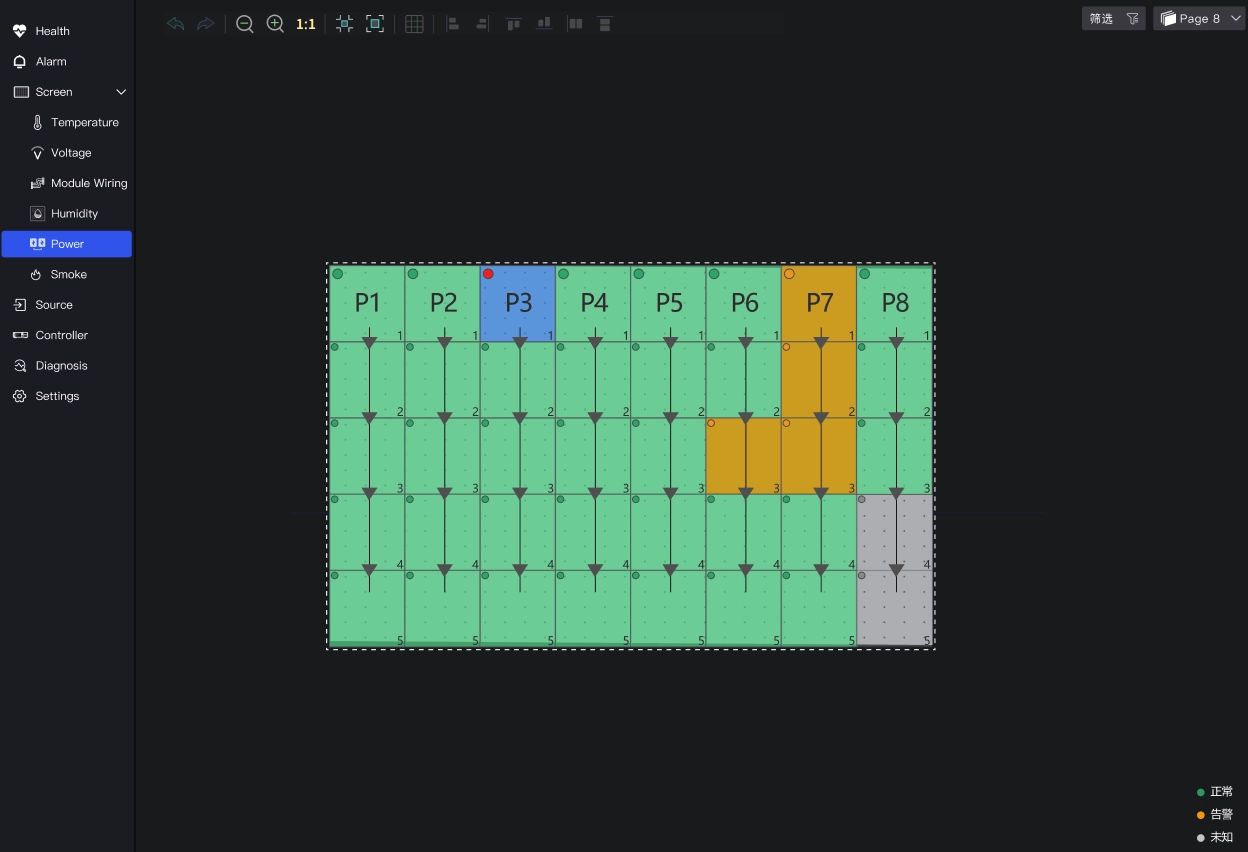Click the fit-to-selection icon

[x=344, y=24]
